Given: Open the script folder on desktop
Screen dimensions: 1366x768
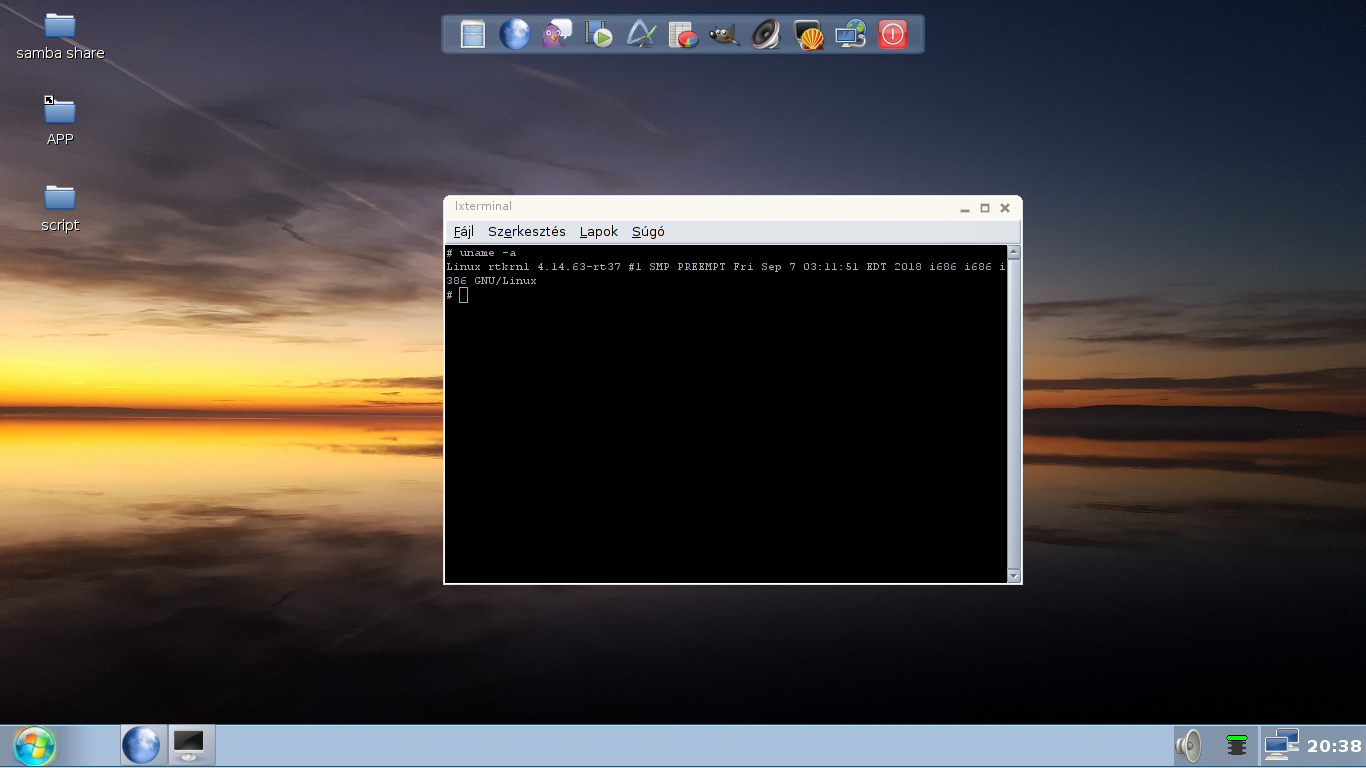Looking at the screenshot, I should tap(60, 208).
